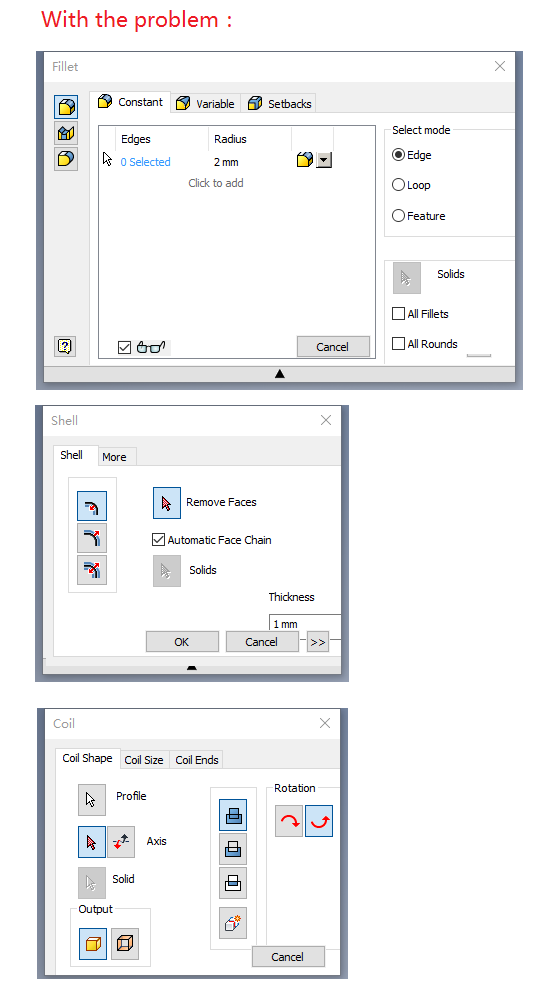Expand Shell dialog with >> button
The height and width of the screenshot is (1005, 553).
[x=318, y=642]
